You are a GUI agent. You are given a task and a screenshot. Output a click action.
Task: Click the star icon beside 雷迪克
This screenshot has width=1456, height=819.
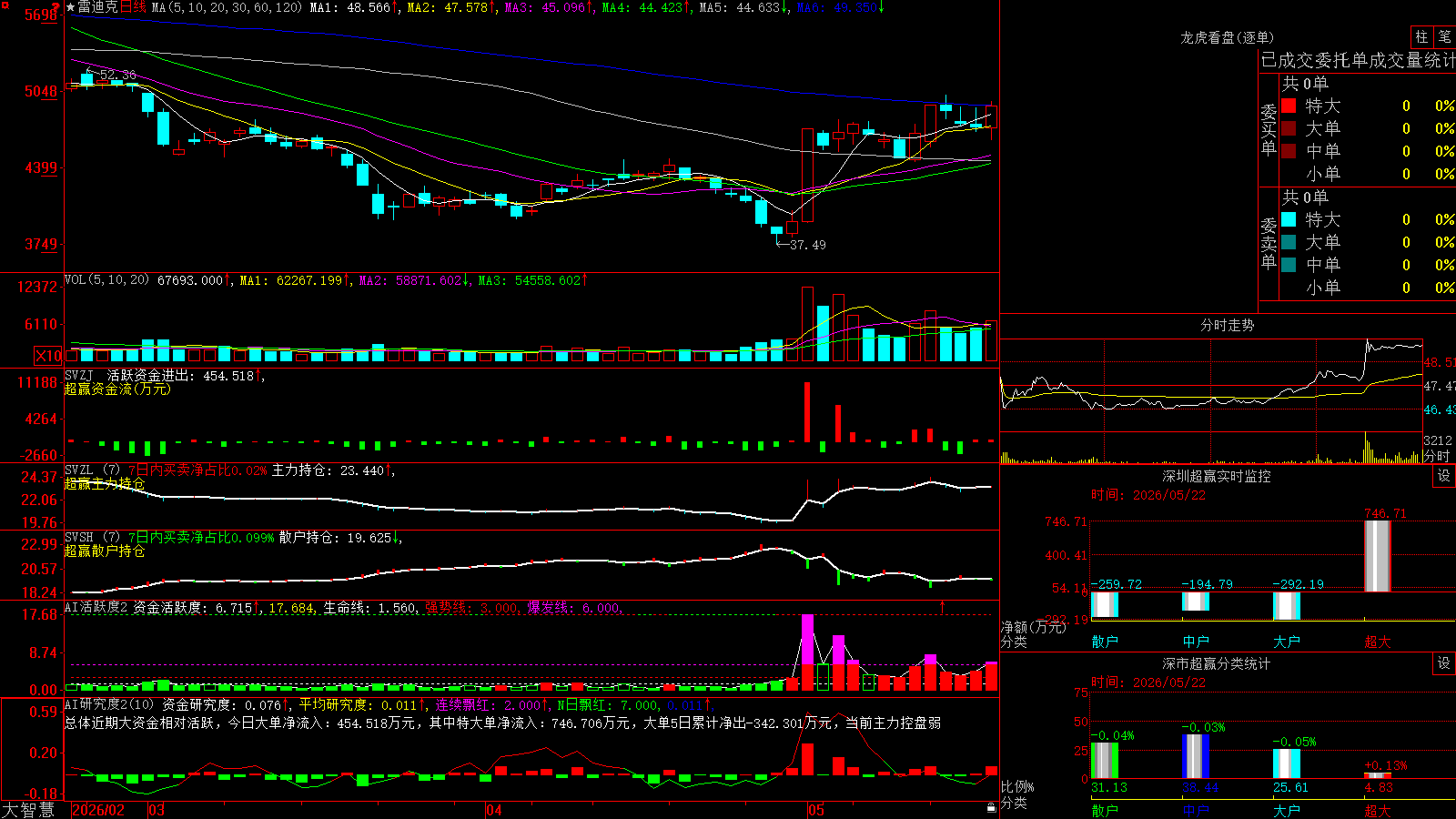coord(71,7)
